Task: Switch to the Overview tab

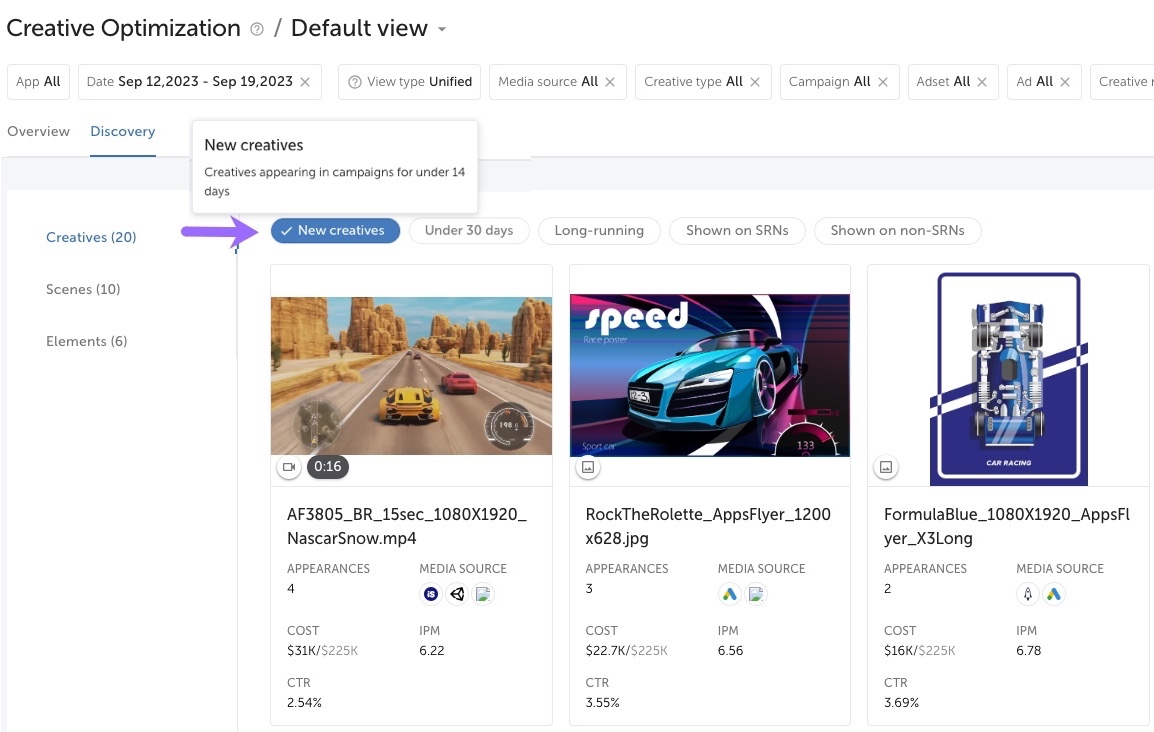Action: click(38, 131)
